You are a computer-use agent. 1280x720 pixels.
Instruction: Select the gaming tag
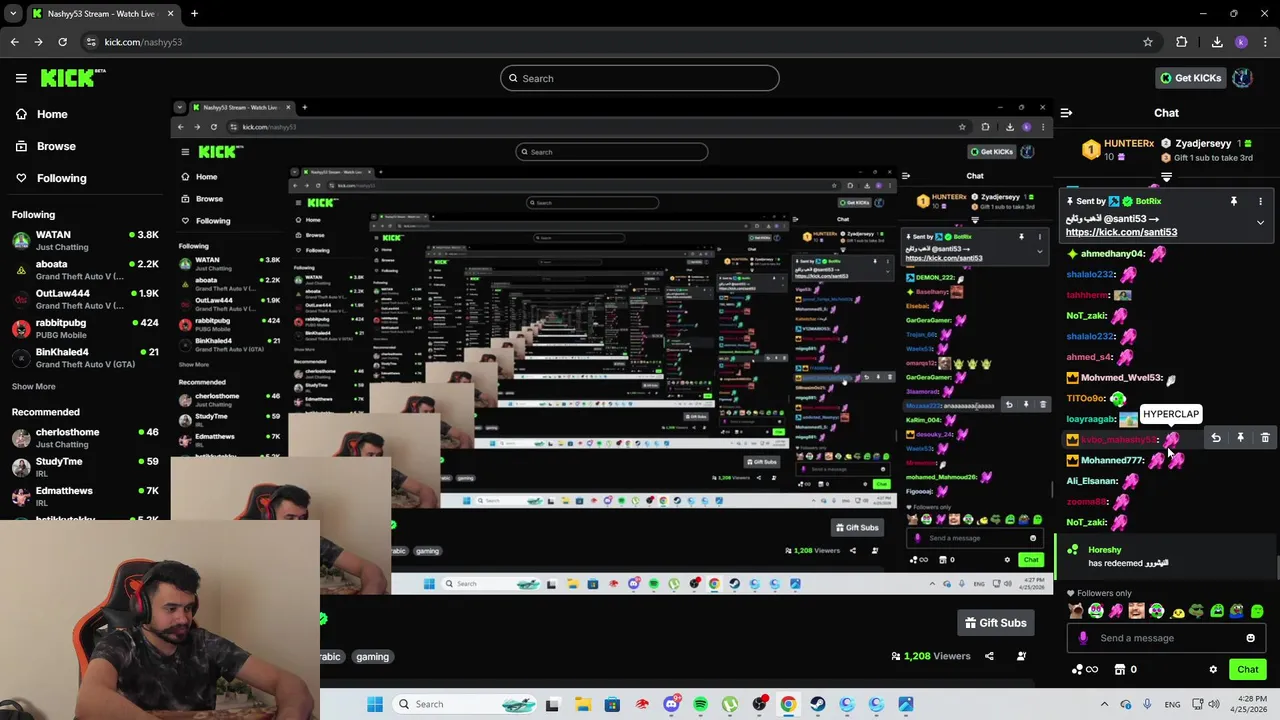point(372,657)
